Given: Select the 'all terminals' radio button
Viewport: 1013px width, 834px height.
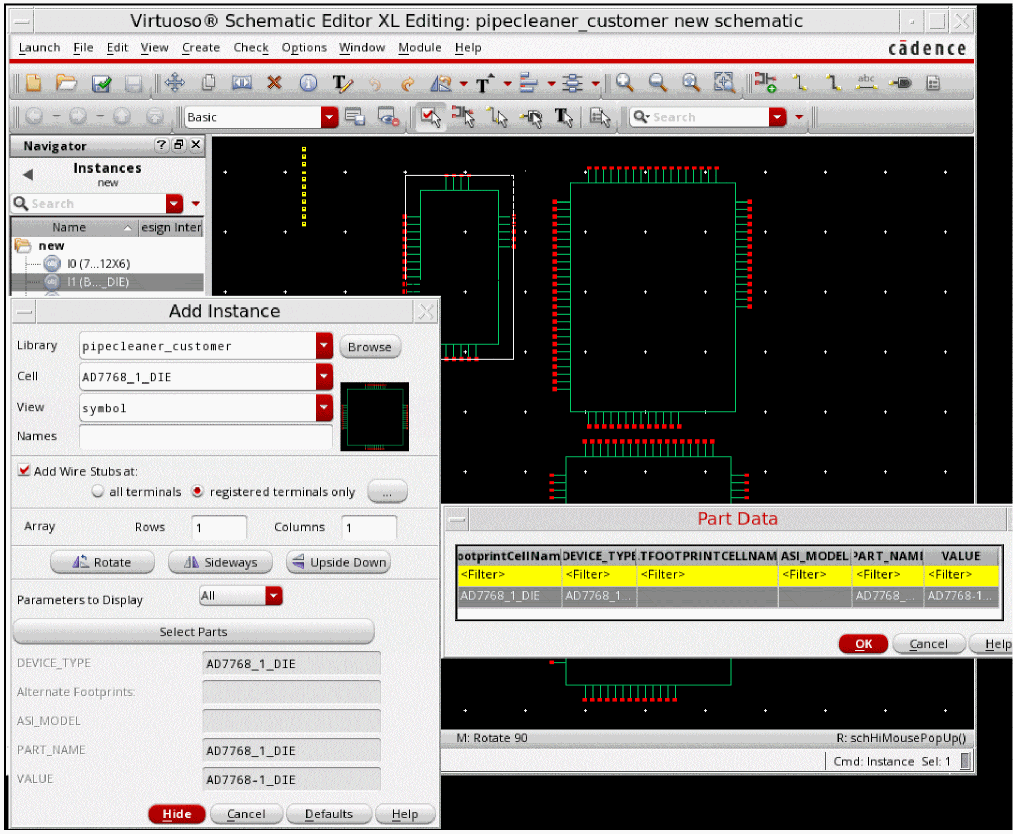Looking at the screenshot, I should tap(98, 492).
